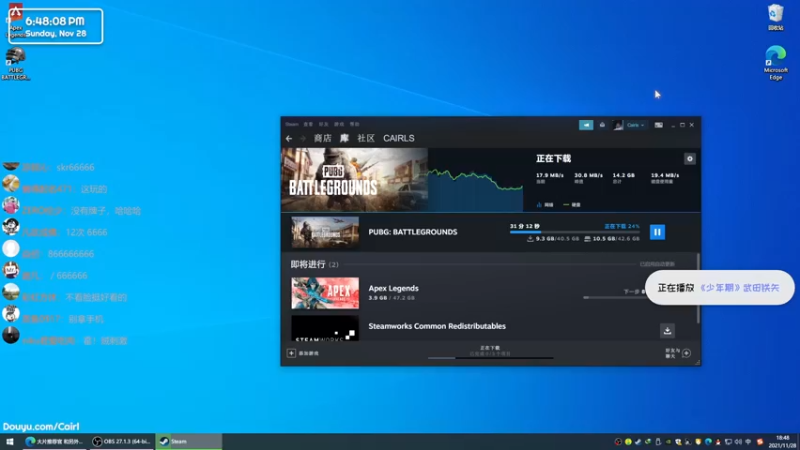Click the 9.3 GB downloaded size text
This screenshot has width=800, height=450.
pos(545,238)
